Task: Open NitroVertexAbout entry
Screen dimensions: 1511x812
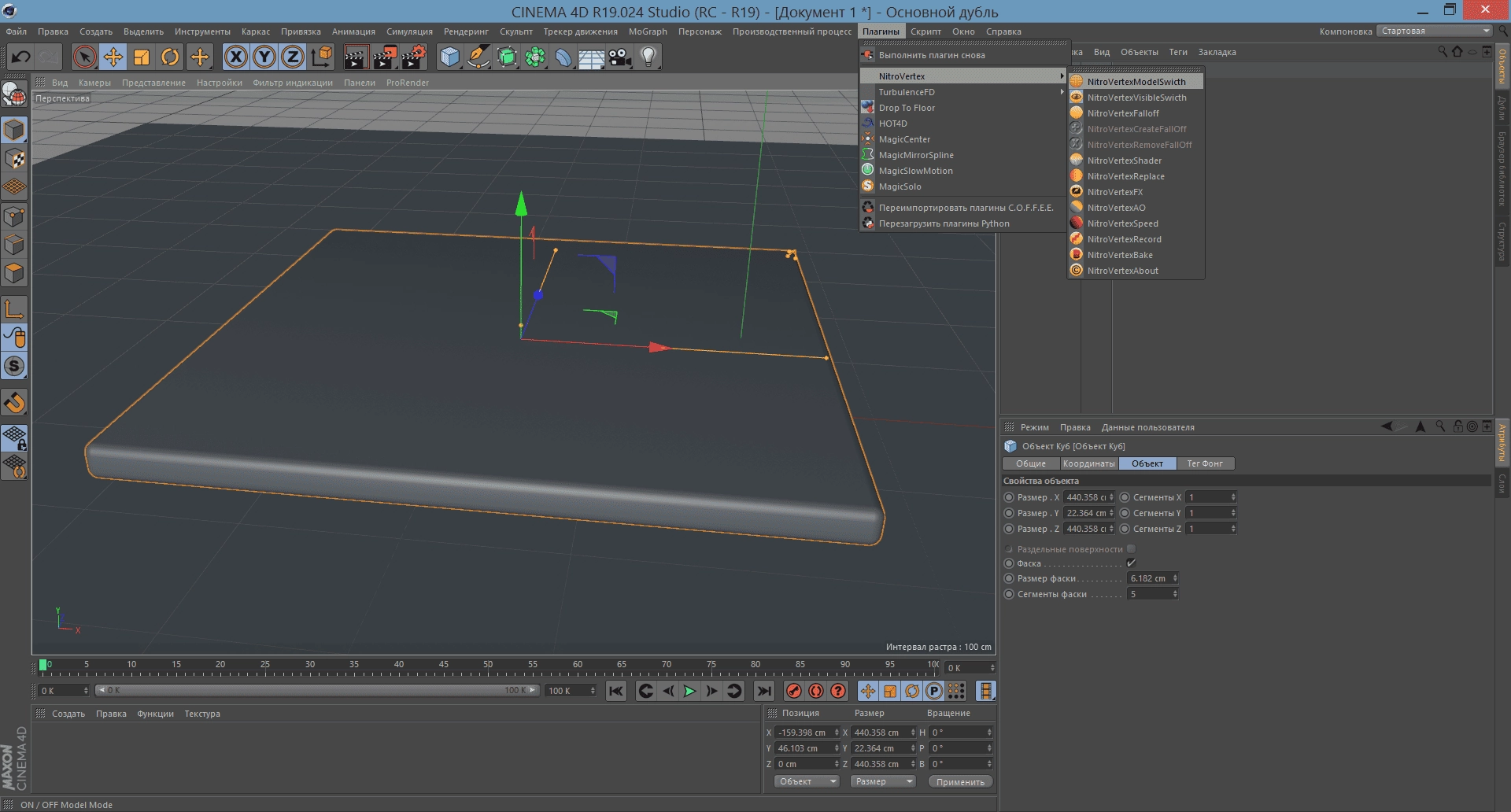Action: 1136,271
